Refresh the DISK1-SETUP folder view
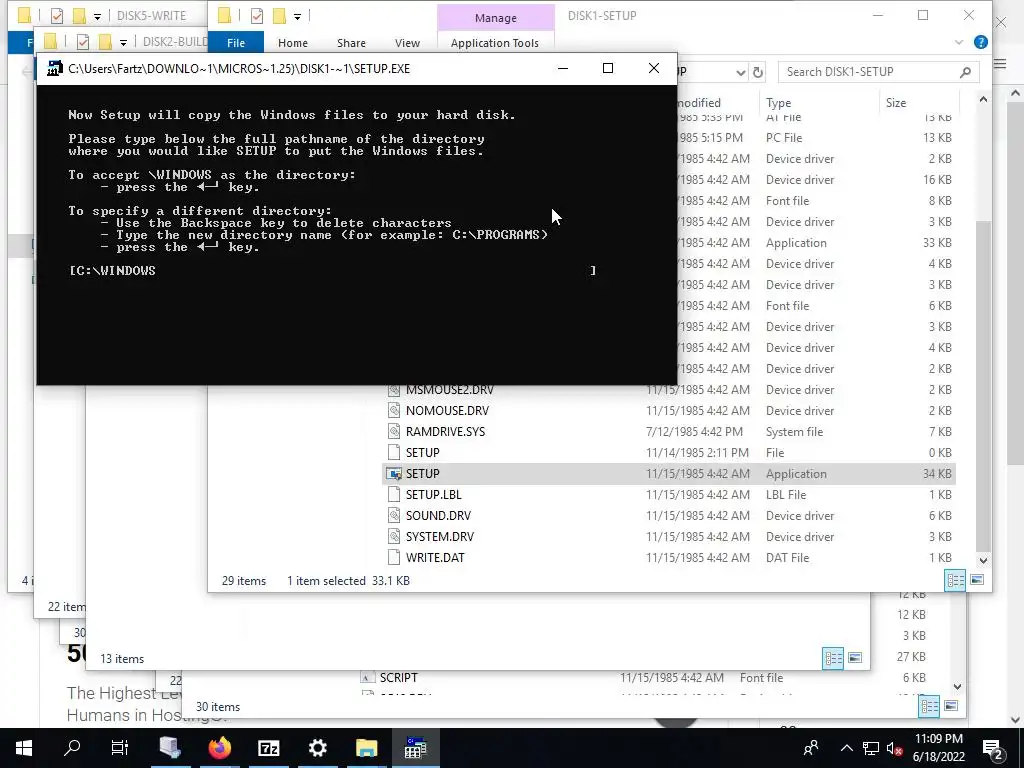Image resolution: width=1024 pixels, height=768 pixels. pyautogui.click(x=758, y=72)
